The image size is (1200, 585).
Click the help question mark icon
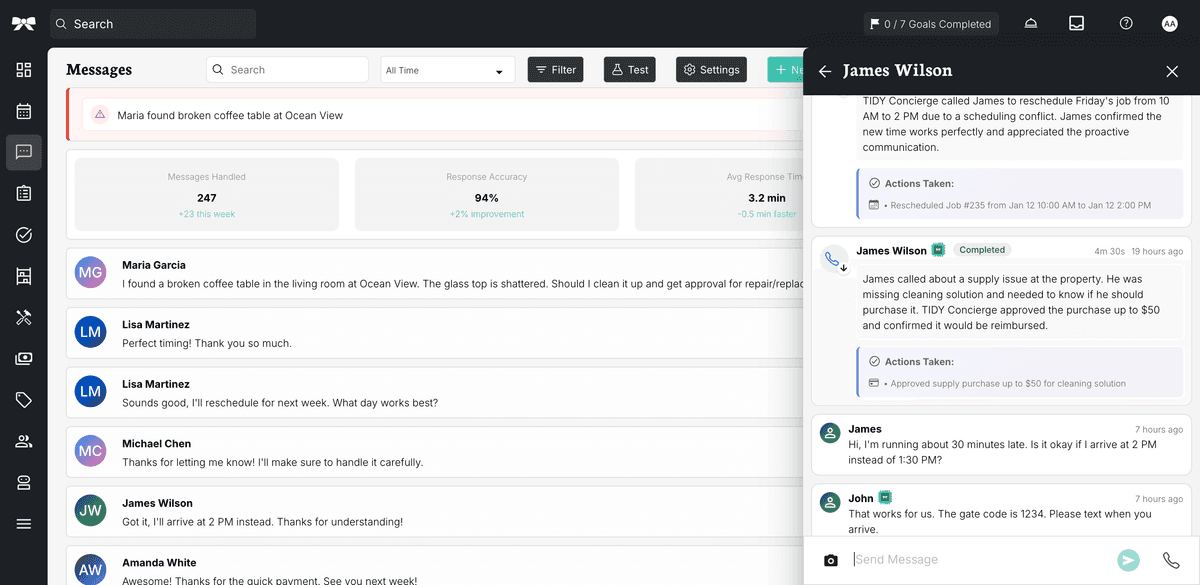coord(1126,24)
